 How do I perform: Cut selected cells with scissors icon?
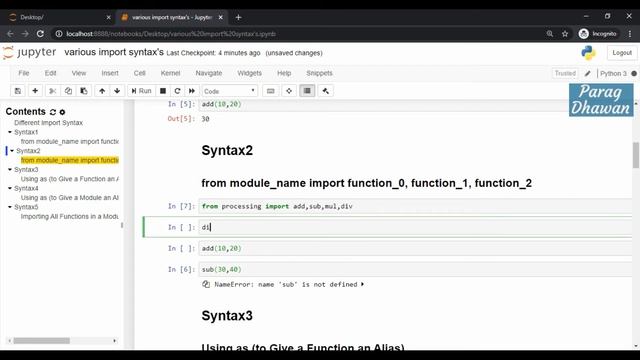[x=52, y=91]
